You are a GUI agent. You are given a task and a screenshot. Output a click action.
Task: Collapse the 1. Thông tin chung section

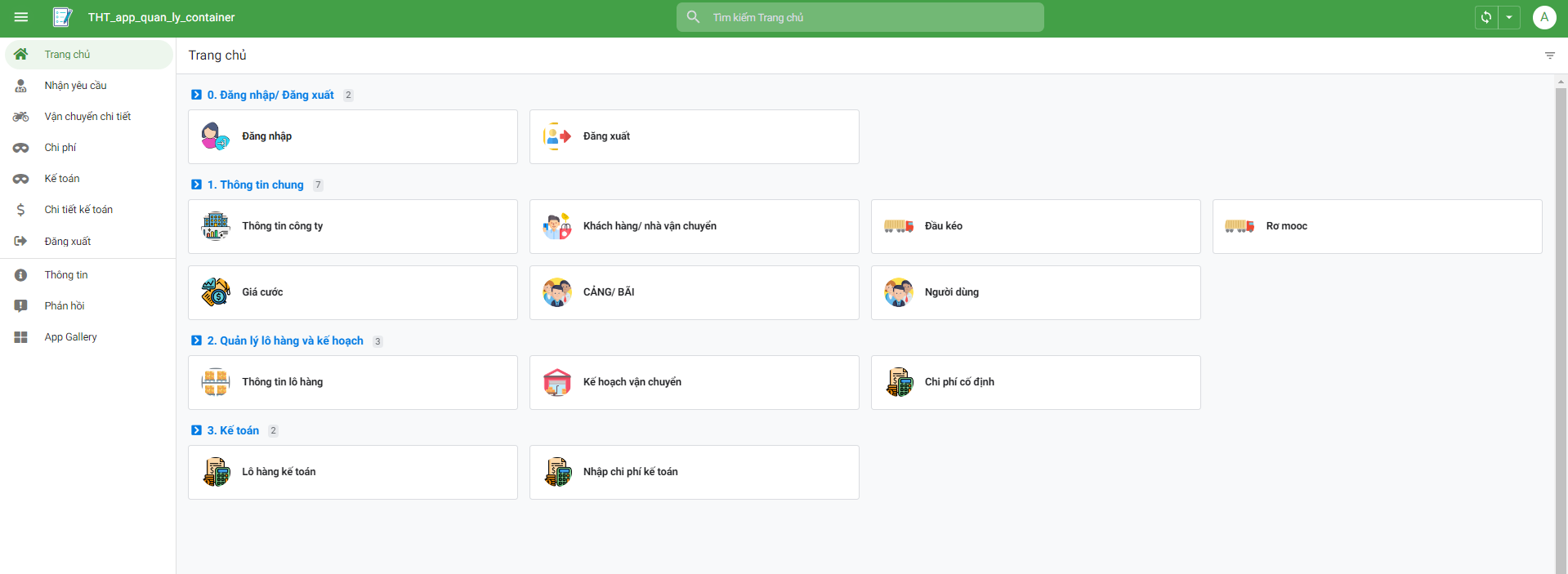coord(196,185)
